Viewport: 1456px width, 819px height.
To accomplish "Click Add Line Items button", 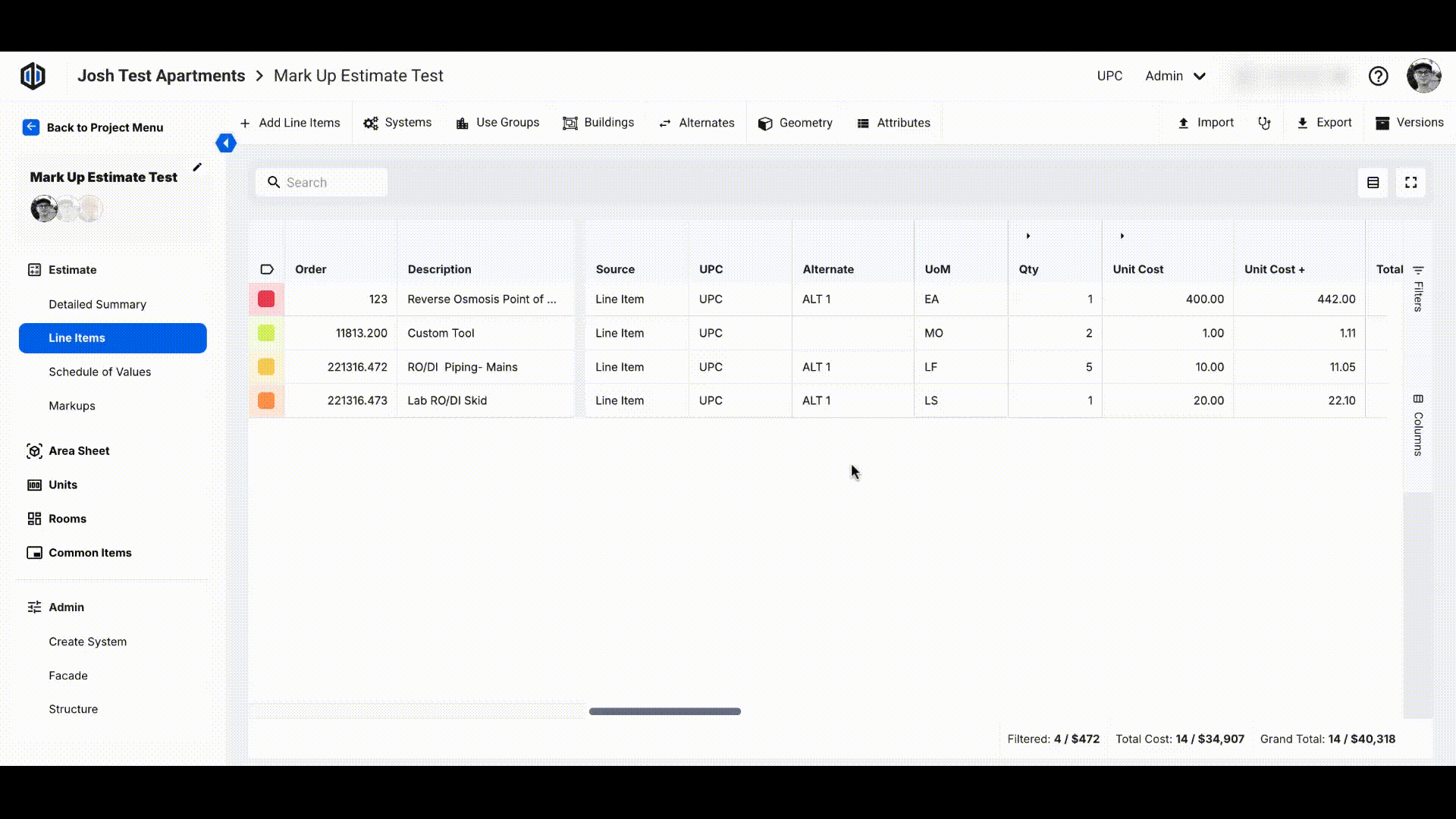I will pos(290,123).
